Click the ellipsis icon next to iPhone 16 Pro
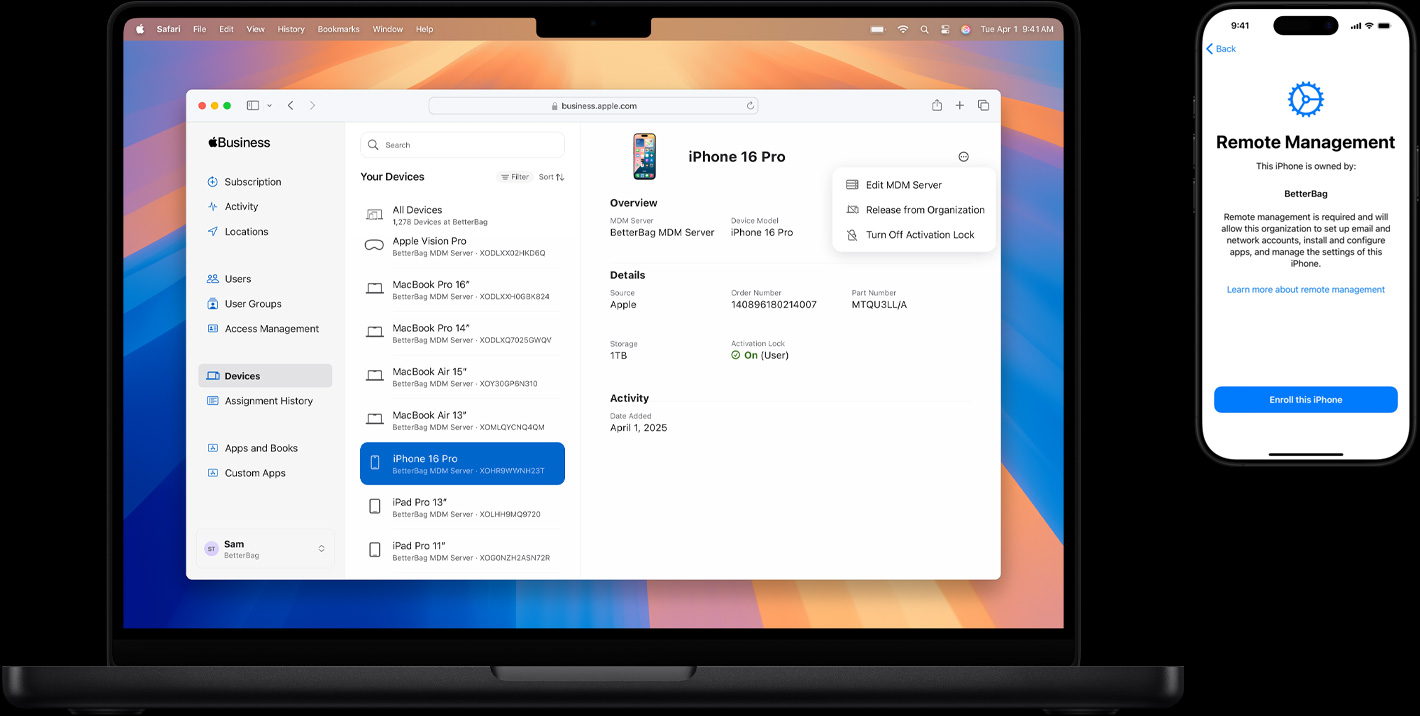This screenshot has height=716, width=1420. (963, 156)
